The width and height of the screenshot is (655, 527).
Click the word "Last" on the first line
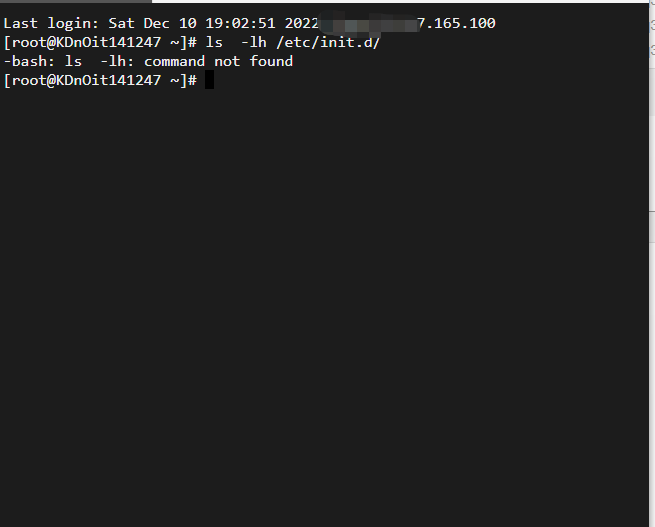22,23
